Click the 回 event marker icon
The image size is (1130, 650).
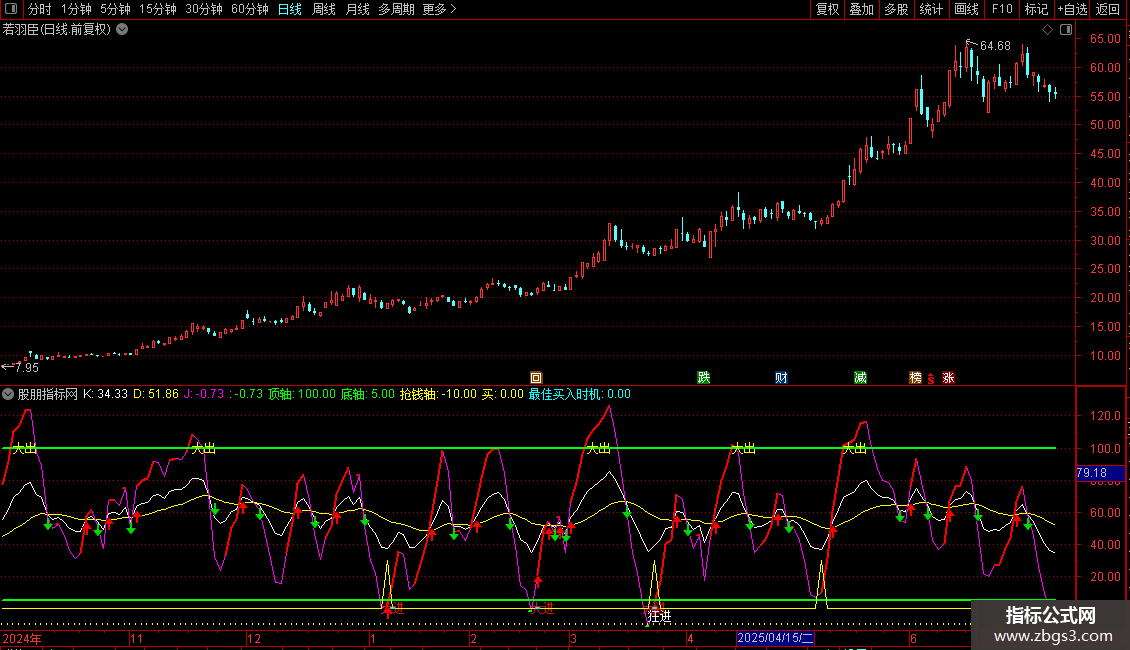(x=536, y=378)
